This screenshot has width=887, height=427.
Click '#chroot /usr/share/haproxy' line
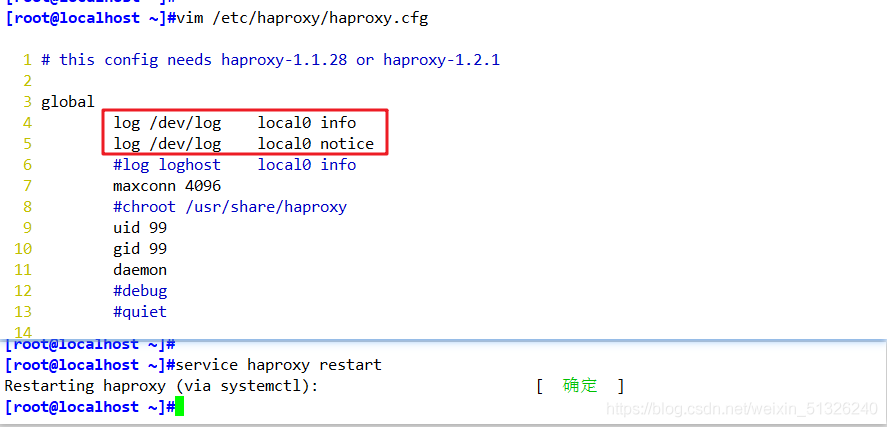click(x=230, y=207)
